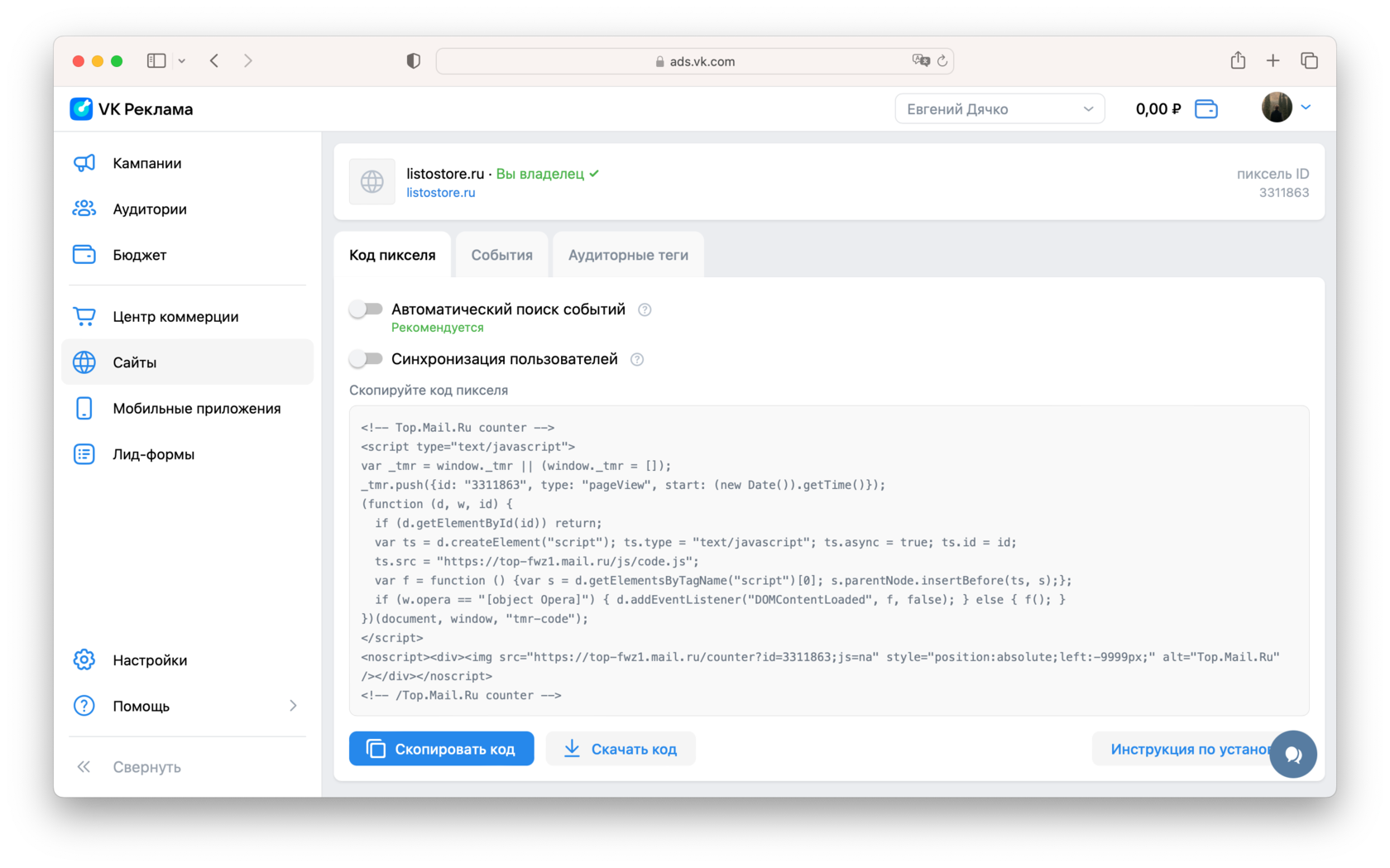
Task: Click user avatar in header
Action: click(1277, 108)
